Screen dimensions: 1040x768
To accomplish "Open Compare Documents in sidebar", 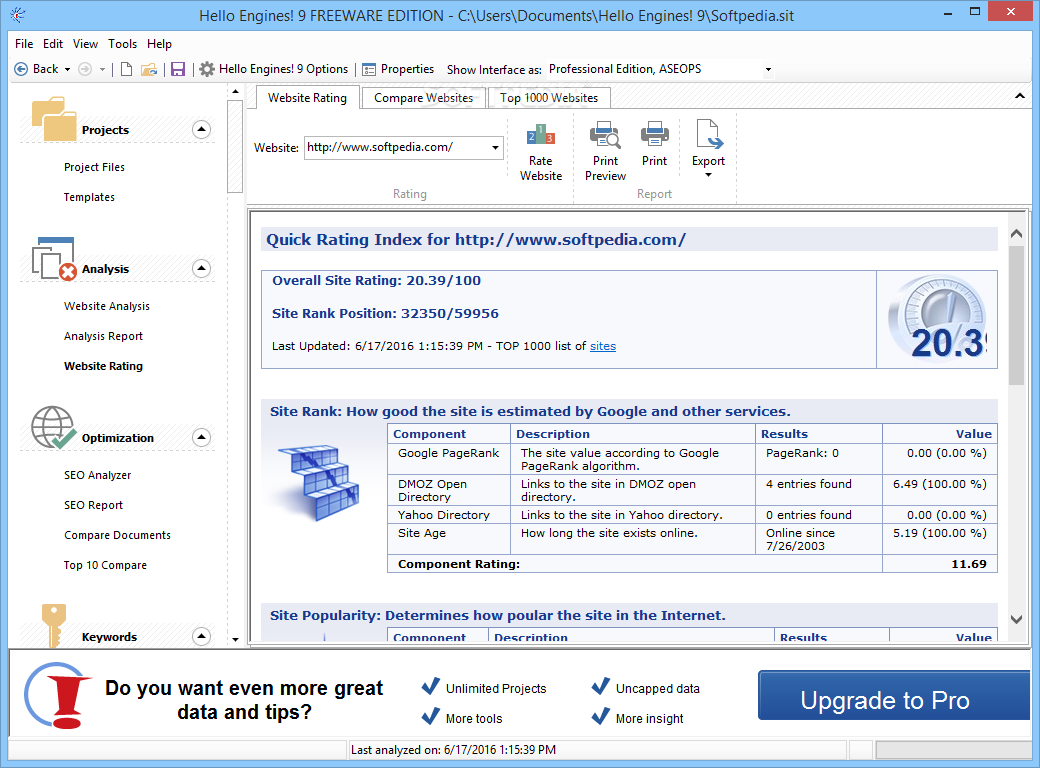I will click(x=117, y=535).
